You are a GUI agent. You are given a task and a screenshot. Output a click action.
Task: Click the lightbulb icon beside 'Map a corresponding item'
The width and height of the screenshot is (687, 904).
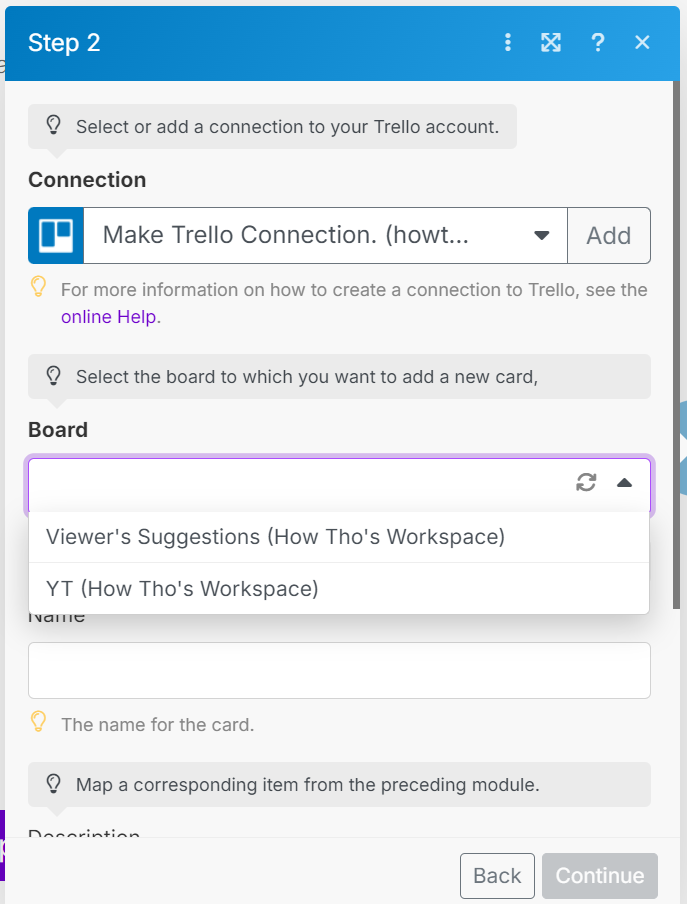point(54,784)
